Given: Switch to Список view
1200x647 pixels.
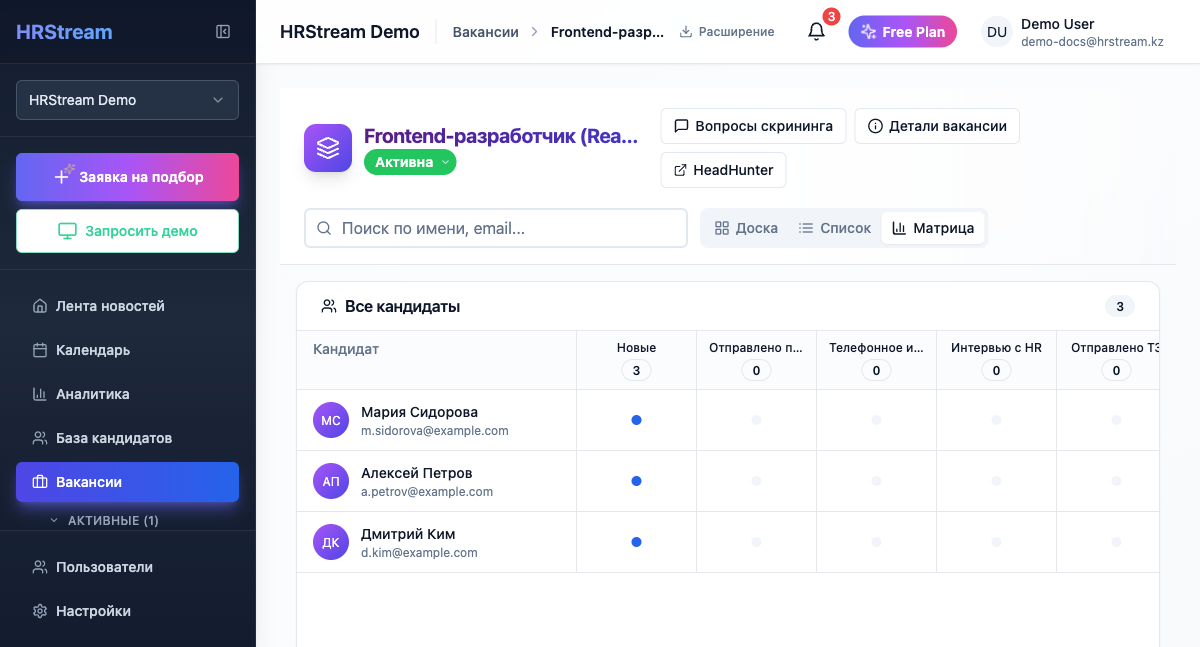Looking at the screenshot, I should [835, 228].
